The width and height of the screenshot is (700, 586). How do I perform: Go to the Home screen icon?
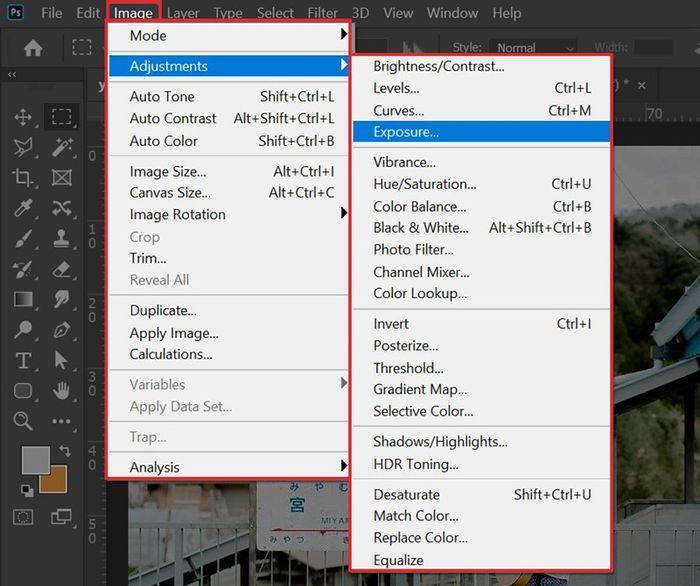point(33,47)
